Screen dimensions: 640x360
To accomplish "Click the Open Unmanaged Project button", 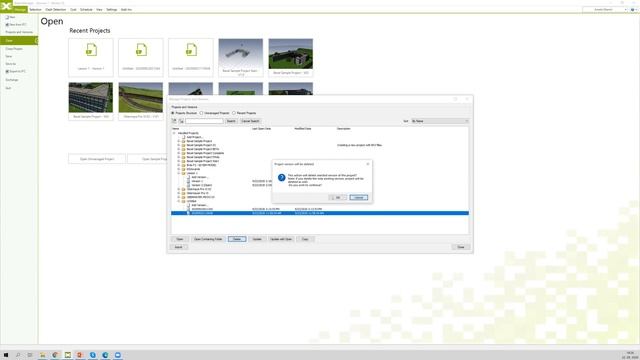I will [97, 159].
